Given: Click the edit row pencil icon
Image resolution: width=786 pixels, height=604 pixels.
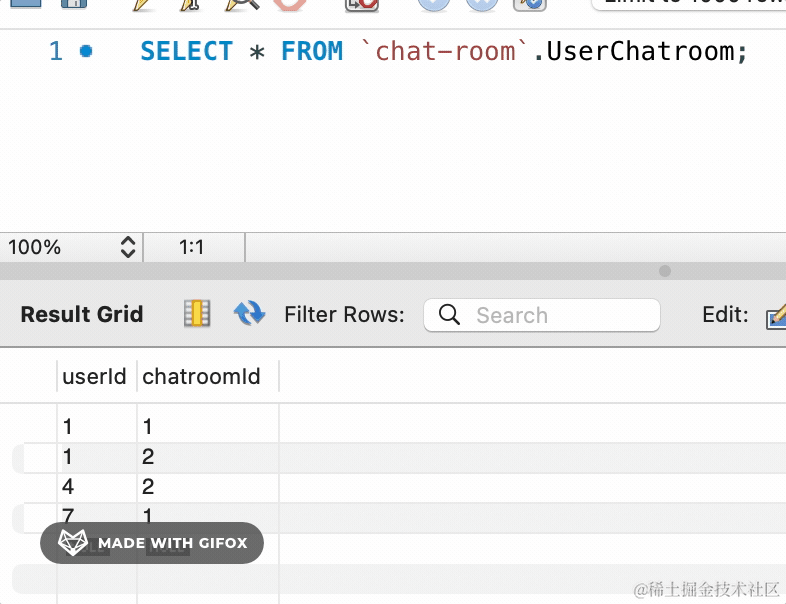Looking at the screenshot, I should click(776, 316).
